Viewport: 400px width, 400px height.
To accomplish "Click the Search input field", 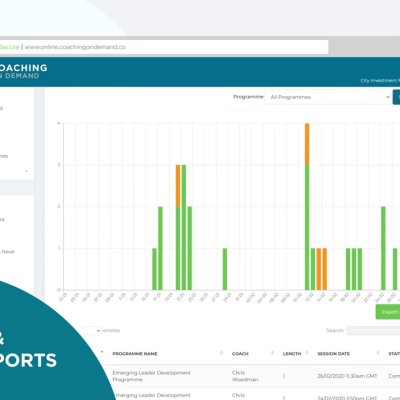I will pos(373,330).
